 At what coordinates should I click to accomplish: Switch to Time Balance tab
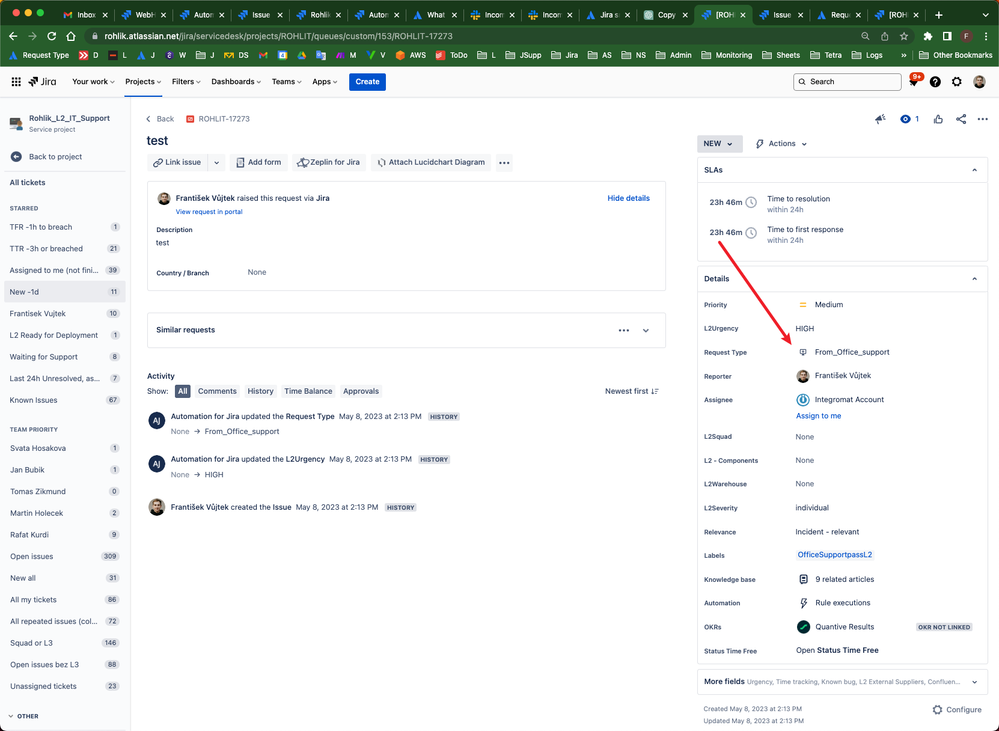pos(308,391)
